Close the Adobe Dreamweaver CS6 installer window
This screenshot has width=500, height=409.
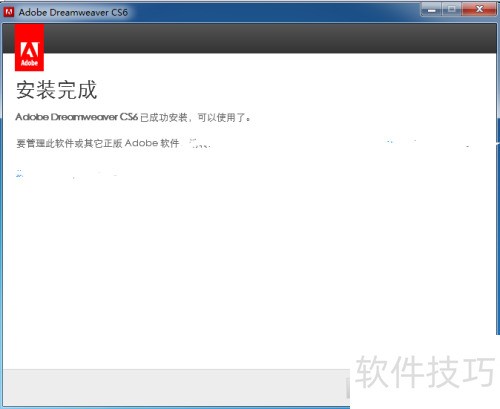pyautogui.click(x=479, y=10)
